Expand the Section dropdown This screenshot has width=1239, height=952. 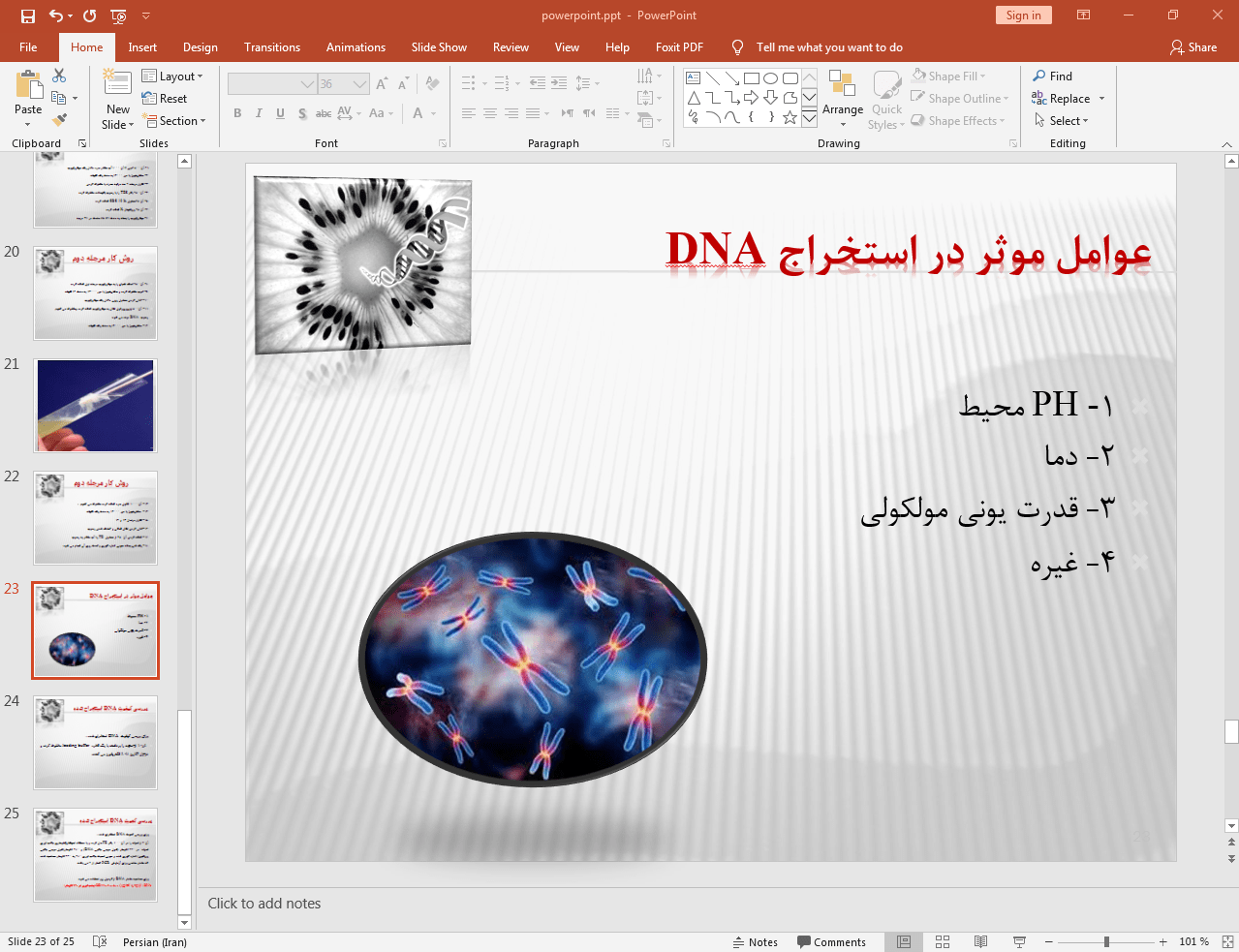(x=174, y=120)
